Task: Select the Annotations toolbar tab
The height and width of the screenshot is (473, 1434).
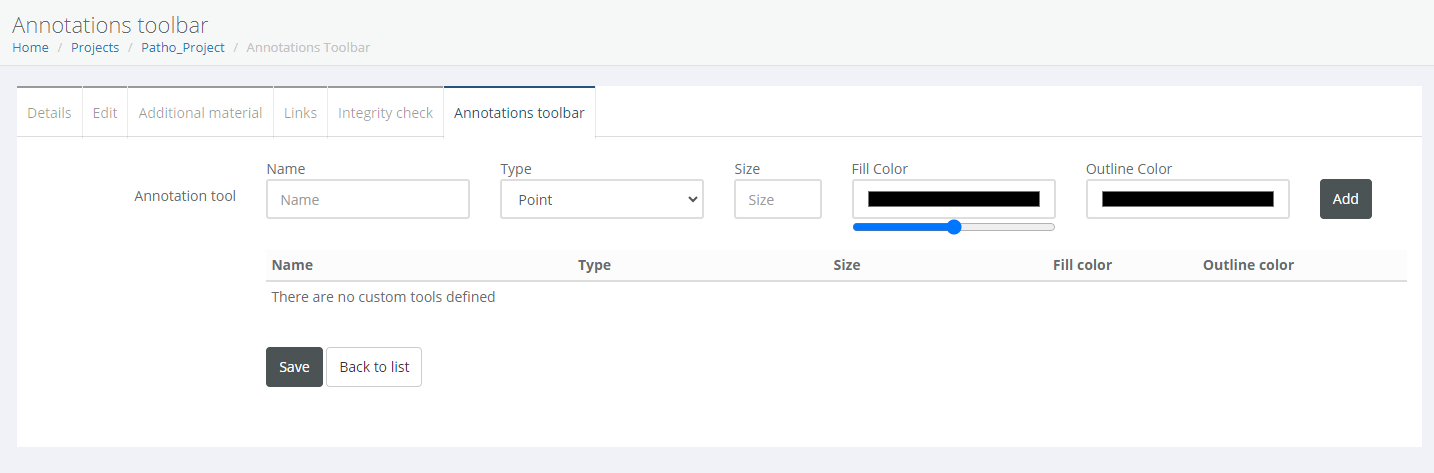Action: pyautogui.click(x=519, y=113)
